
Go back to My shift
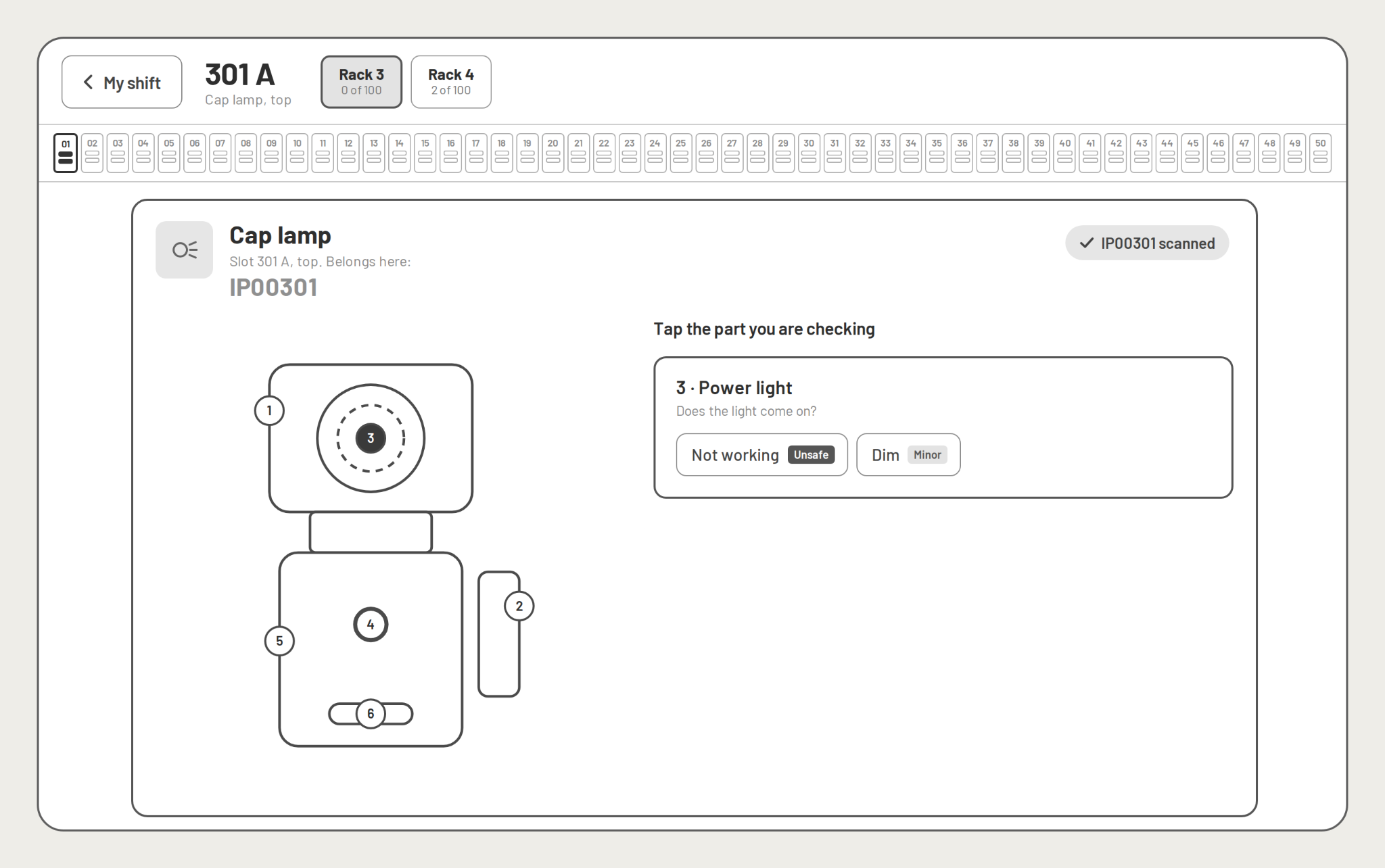[x=122, y=82]
